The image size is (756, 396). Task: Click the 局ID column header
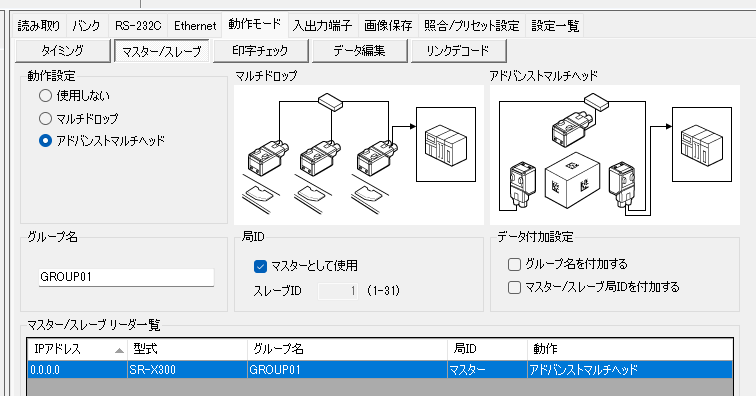tap(487, 349)
